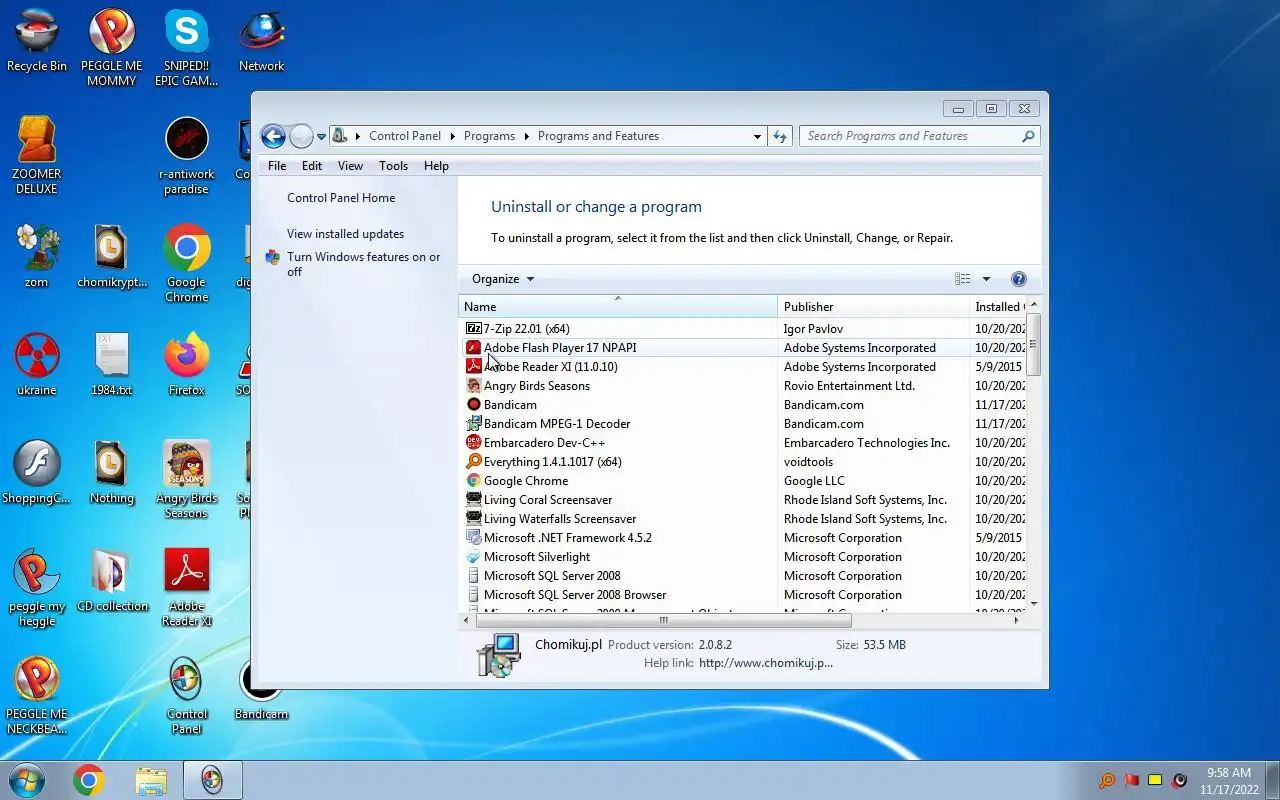Expand the arrow after Control Panel breadcrumb
1280x800 pixels.
pyautogui.click(x=452, y=136)
